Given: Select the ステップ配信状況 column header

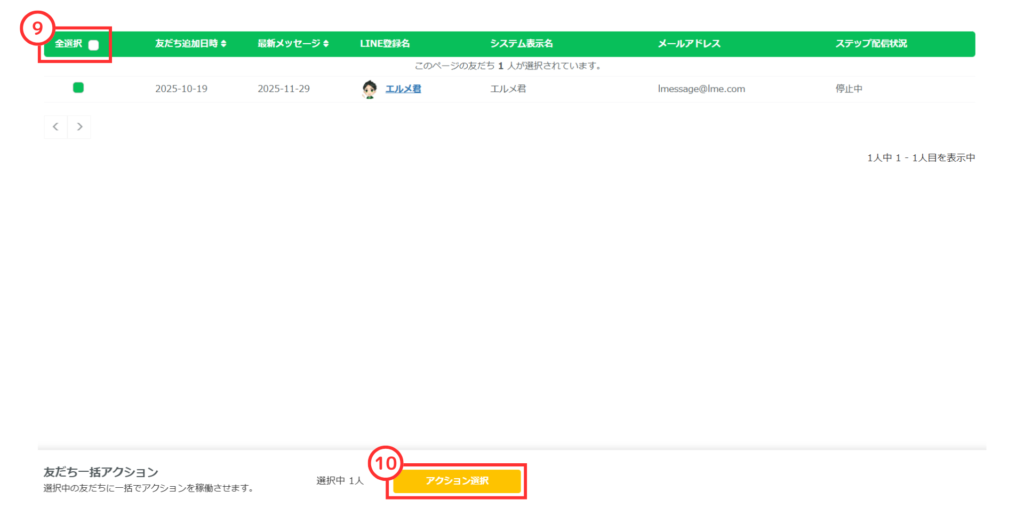Looking at the screenshot, I should pyautogui.click(x=871, y=44).
